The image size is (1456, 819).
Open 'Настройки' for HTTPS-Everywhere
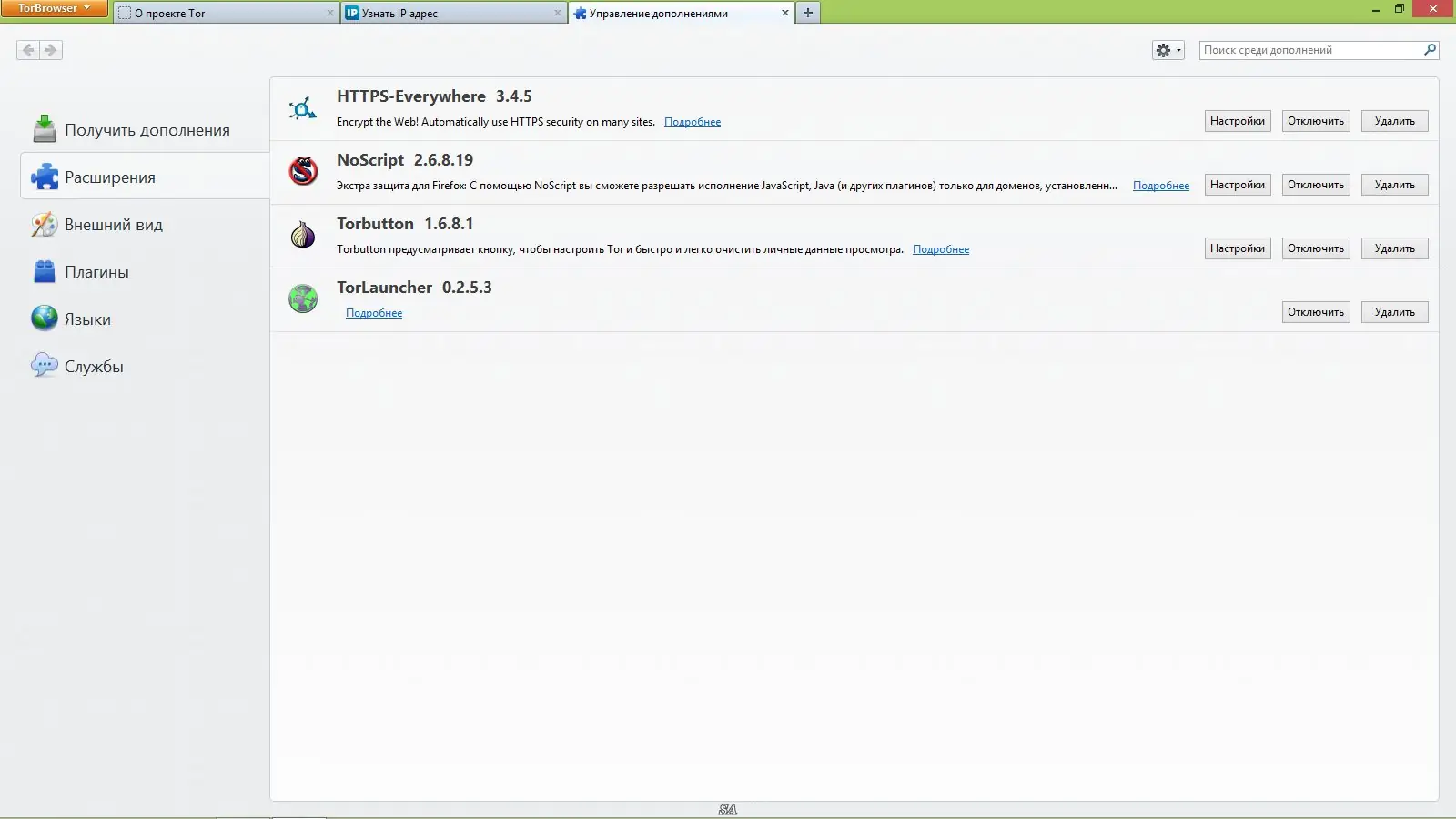coord(1238,121)
